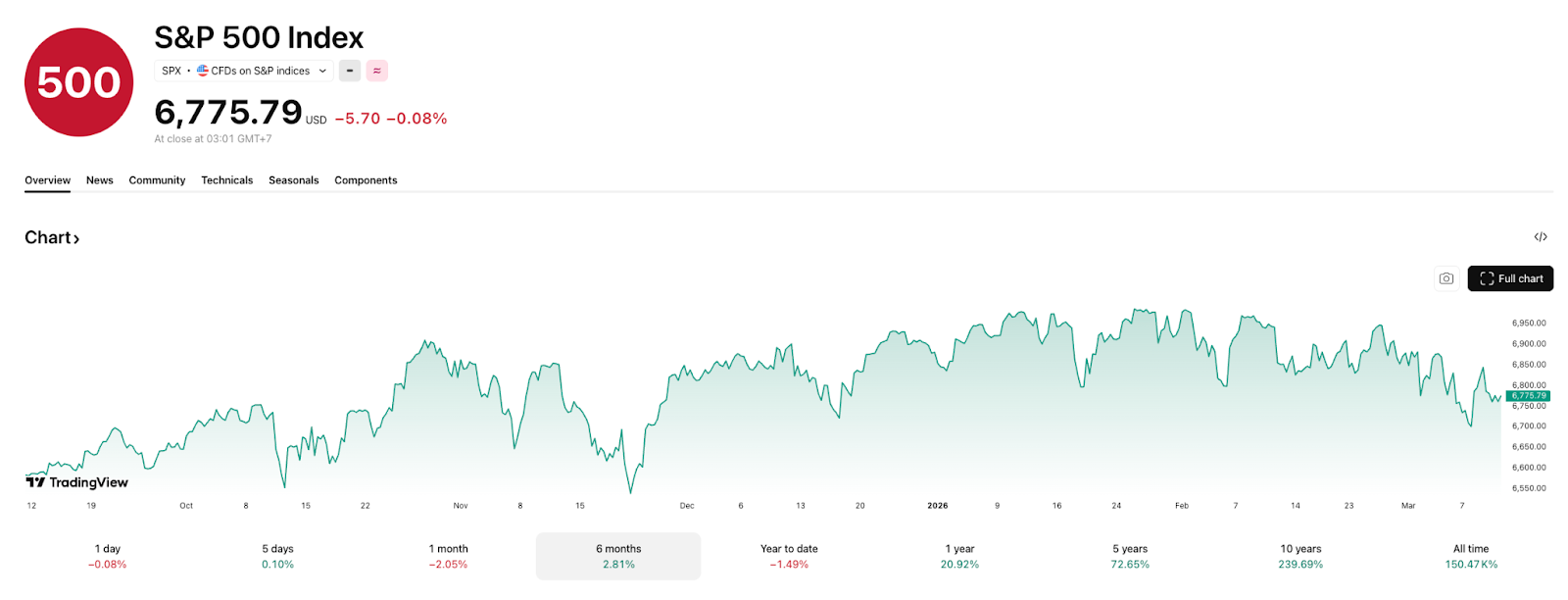This screenshot has height=600, width=1568.
Task: Click the red S&P 500 logo
Action: tap(78, 82)
